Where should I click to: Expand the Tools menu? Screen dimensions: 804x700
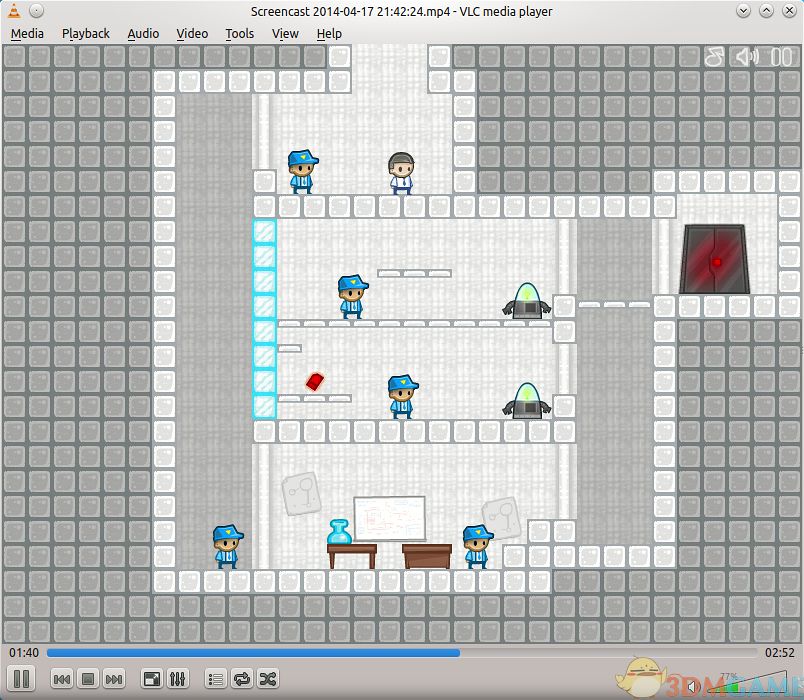pyautogui.click(x=240, y=33)
